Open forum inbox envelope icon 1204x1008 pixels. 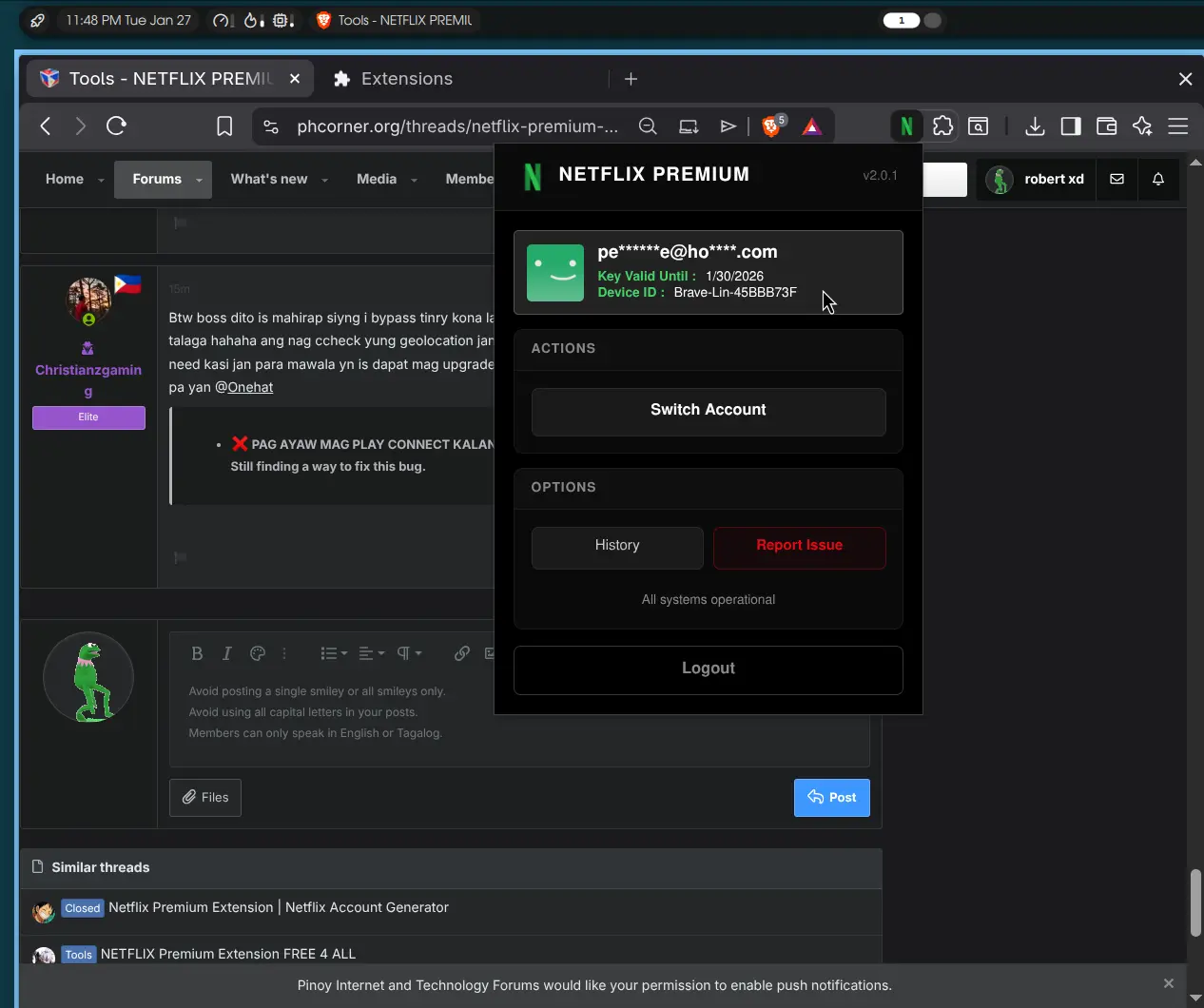(x=1117, y=179)
